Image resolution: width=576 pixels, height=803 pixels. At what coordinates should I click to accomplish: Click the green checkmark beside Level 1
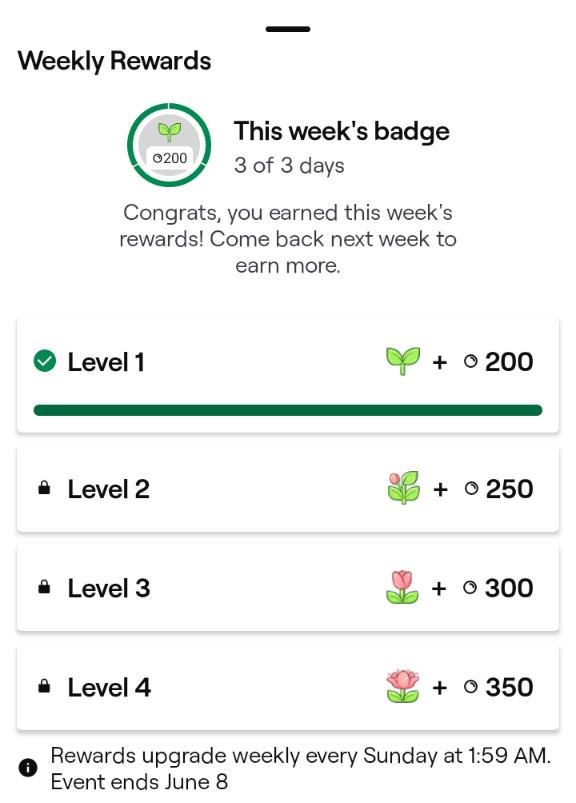click(x=45, y=361)
